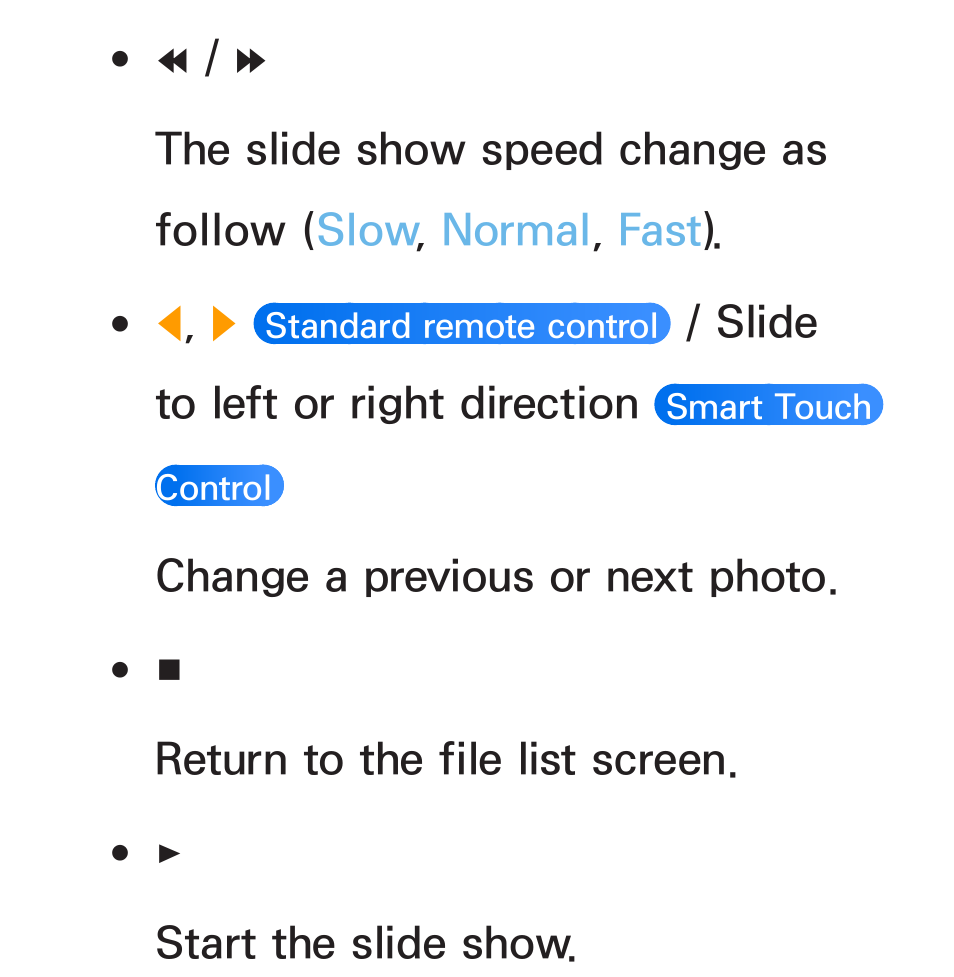Click the black stop square icon

pos(169,670)
